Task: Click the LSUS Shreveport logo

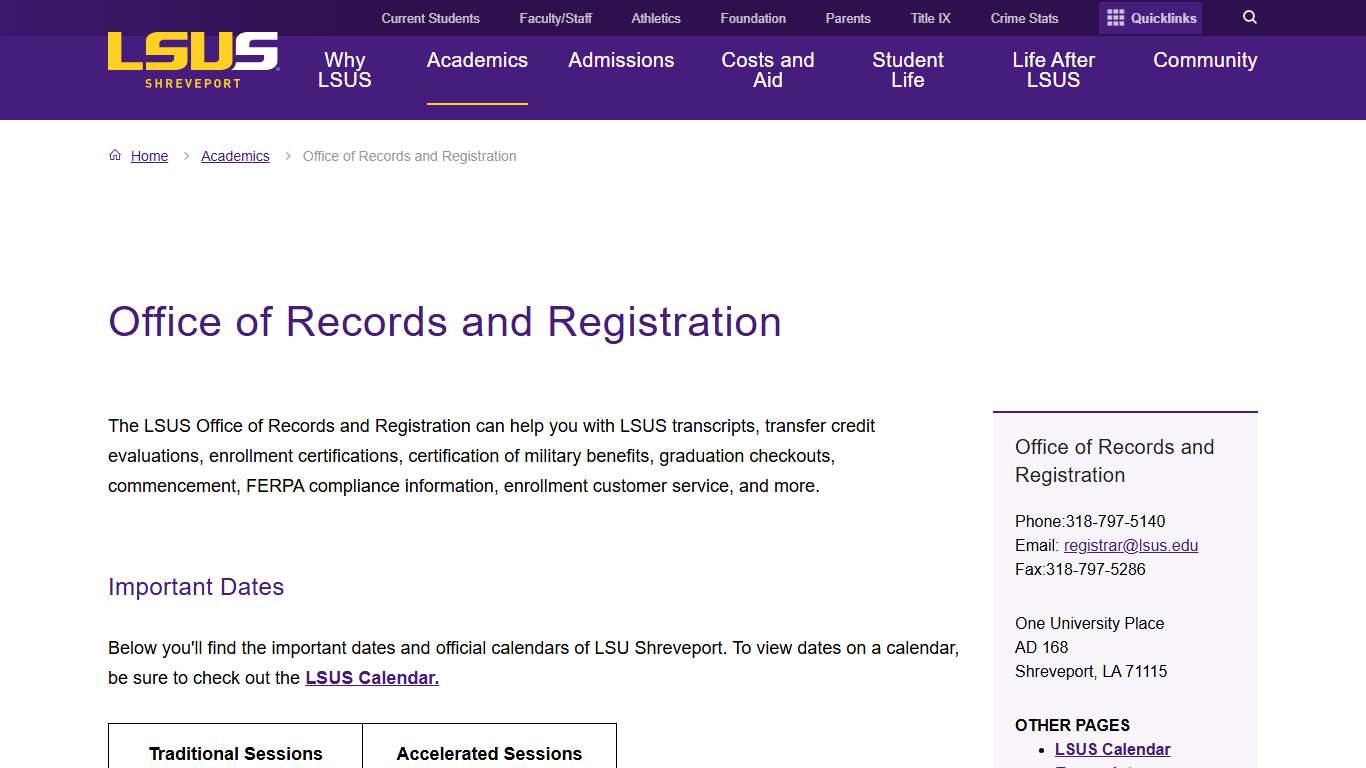Action: (192, 60)
